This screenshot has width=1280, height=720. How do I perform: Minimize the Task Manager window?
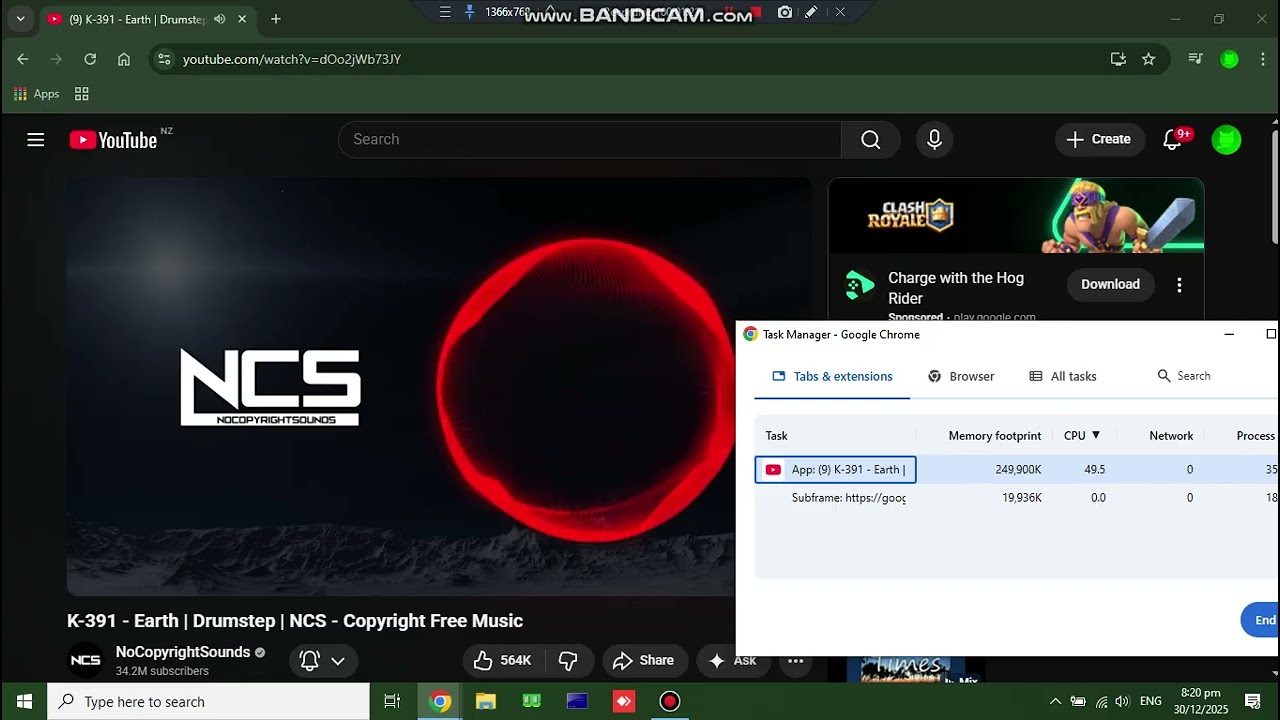pyautogui.click(x=1229, y=334)
